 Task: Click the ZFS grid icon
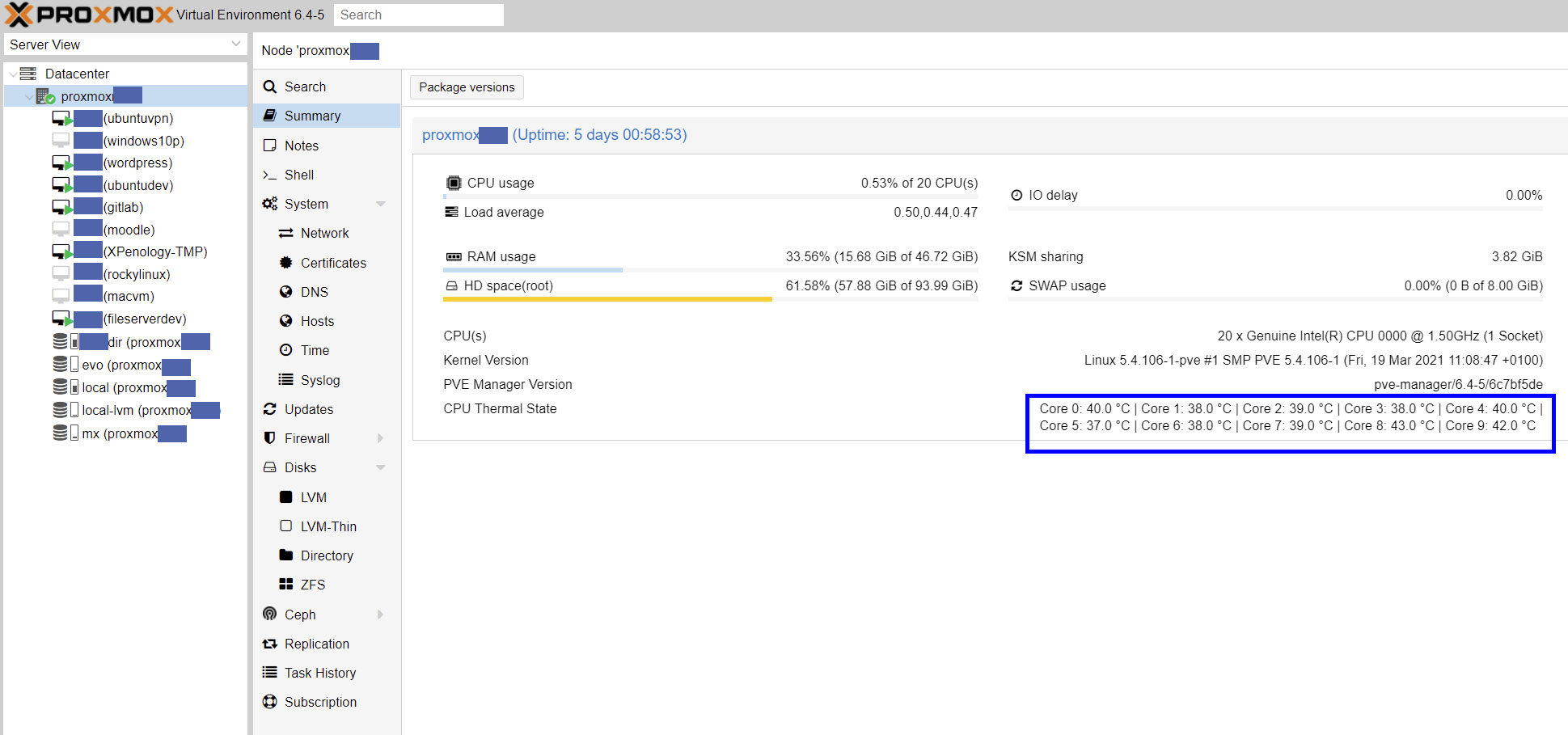pyautogui.click(x=285, y=584)
